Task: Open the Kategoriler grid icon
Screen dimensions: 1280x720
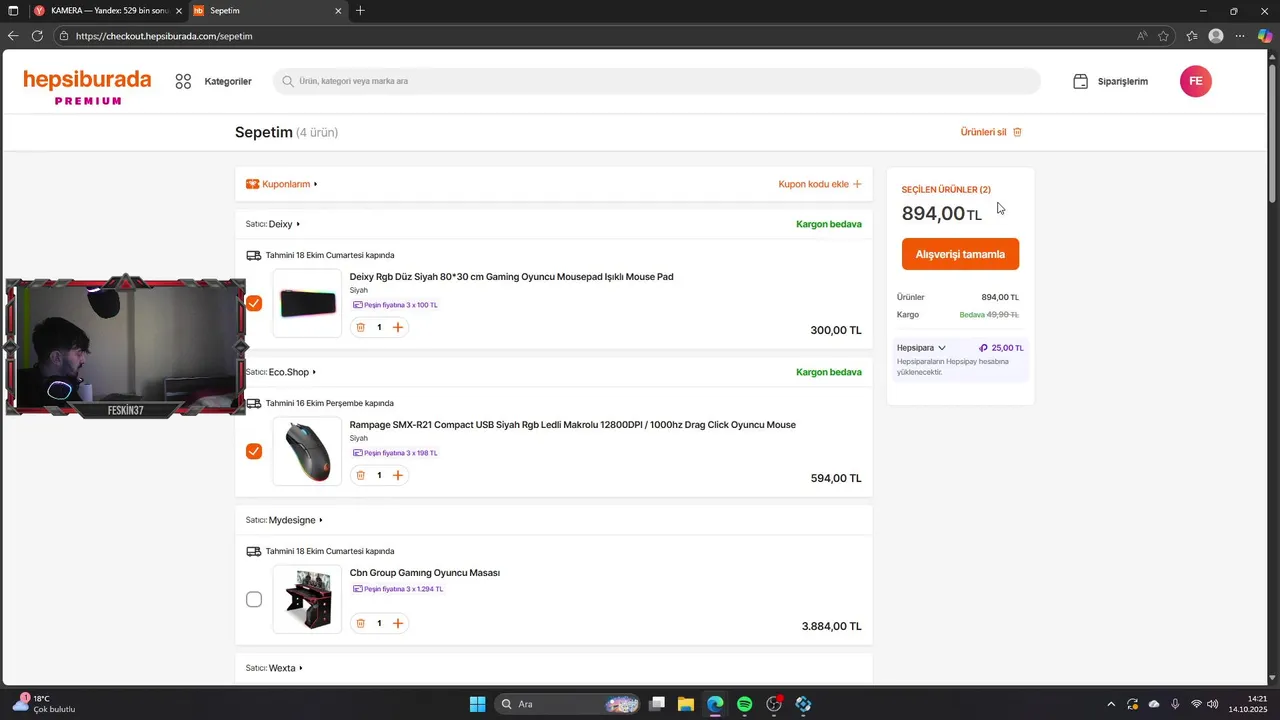Action: coord(183,82)
